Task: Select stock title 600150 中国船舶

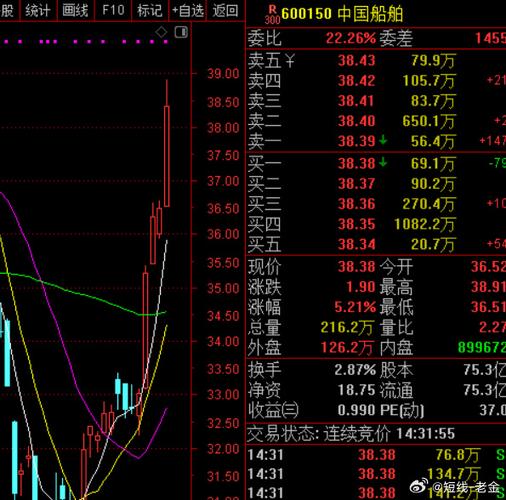Action: tap(342, 14)
